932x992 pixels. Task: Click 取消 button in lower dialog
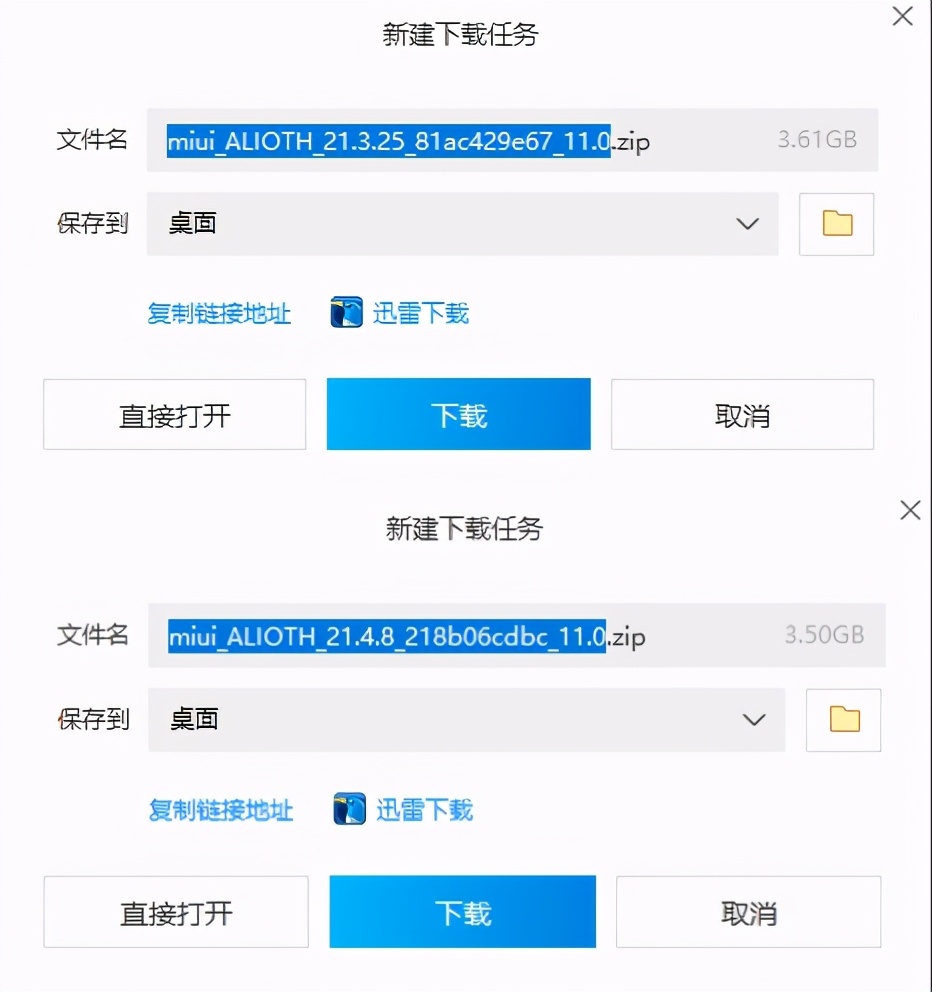pos(749,912)
